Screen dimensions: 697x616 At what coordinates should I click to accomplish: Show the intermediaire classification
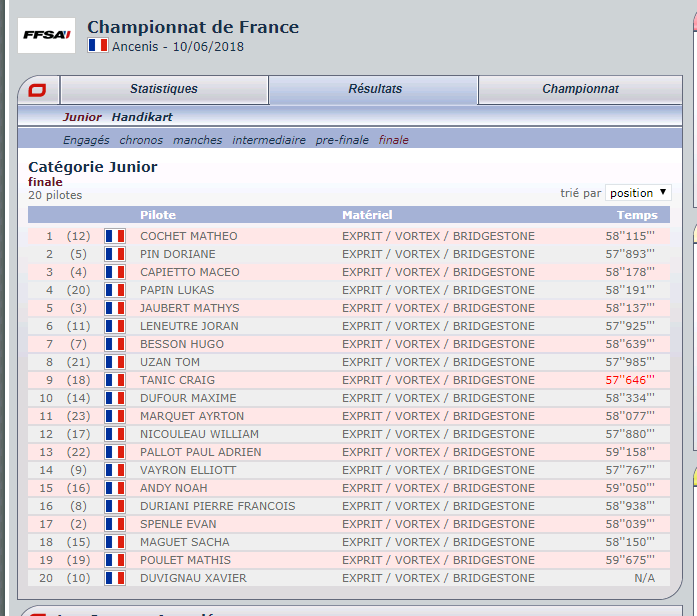tap(269, 140)
